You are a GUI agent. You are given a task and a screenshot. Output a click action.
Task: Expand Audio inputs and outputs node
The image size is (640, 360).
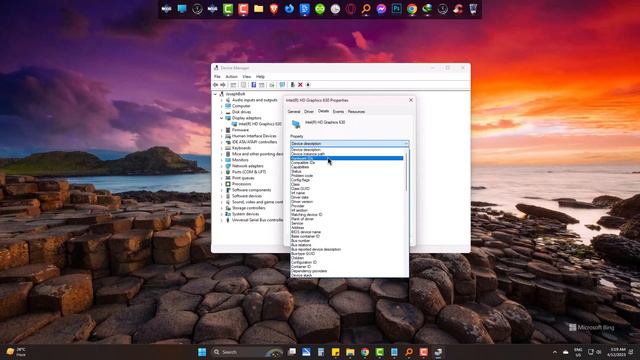222,100
